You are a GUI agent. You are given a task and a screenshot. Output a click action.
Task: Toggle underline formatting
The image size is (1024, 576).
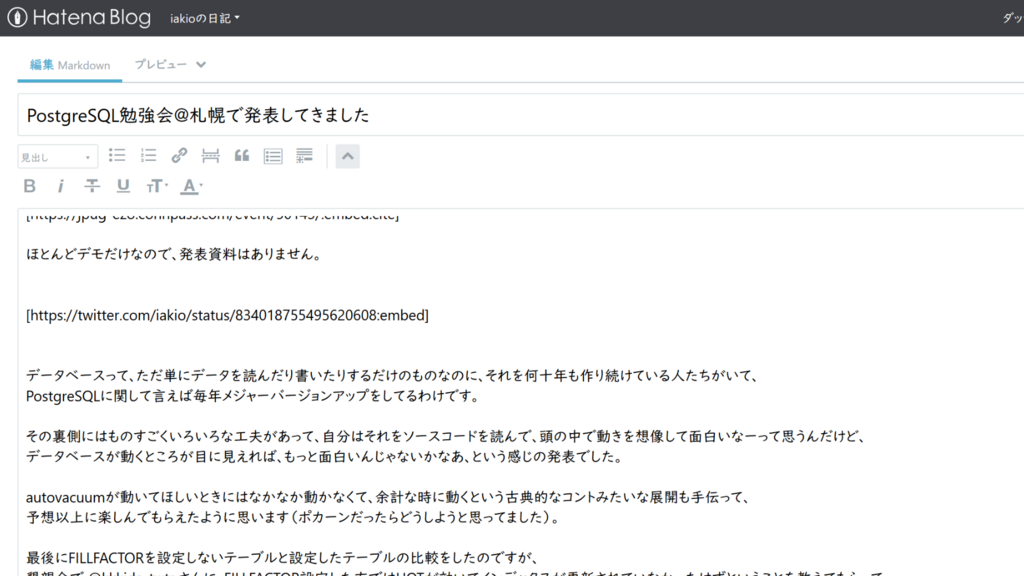[121, 185]
